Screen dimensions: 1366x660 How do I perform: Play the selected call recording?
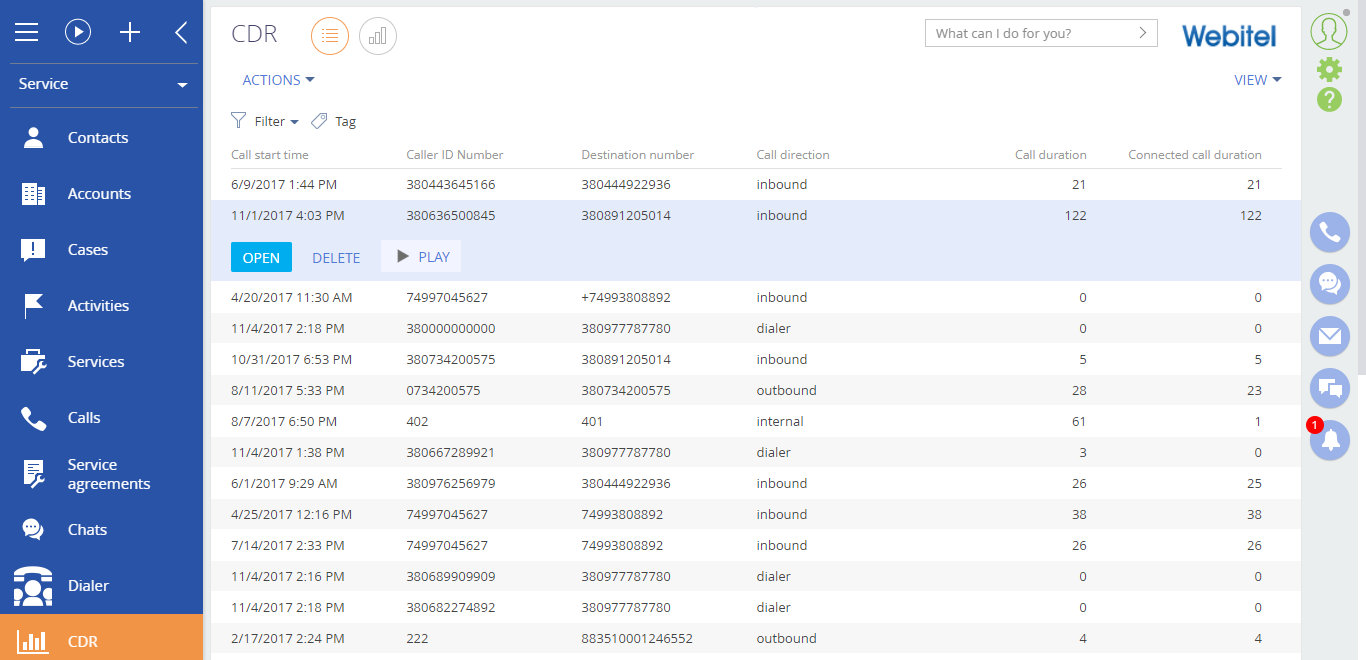(421, 257)
